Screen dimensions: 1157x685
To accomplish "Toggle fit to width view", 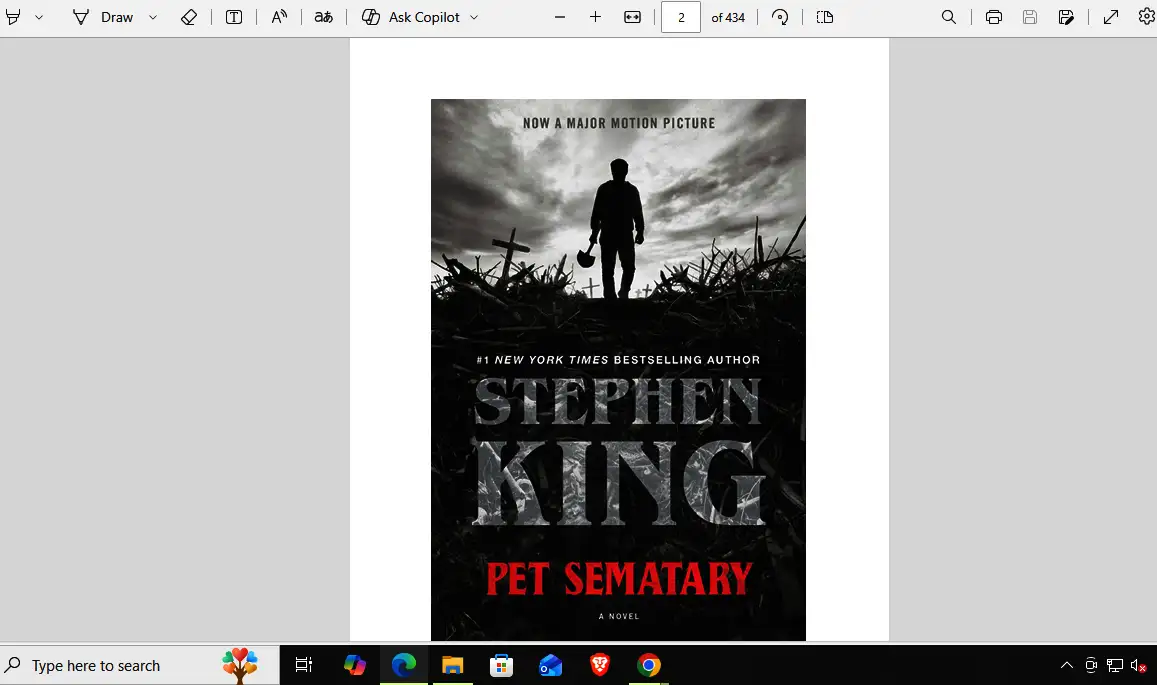I will [632, 17].
